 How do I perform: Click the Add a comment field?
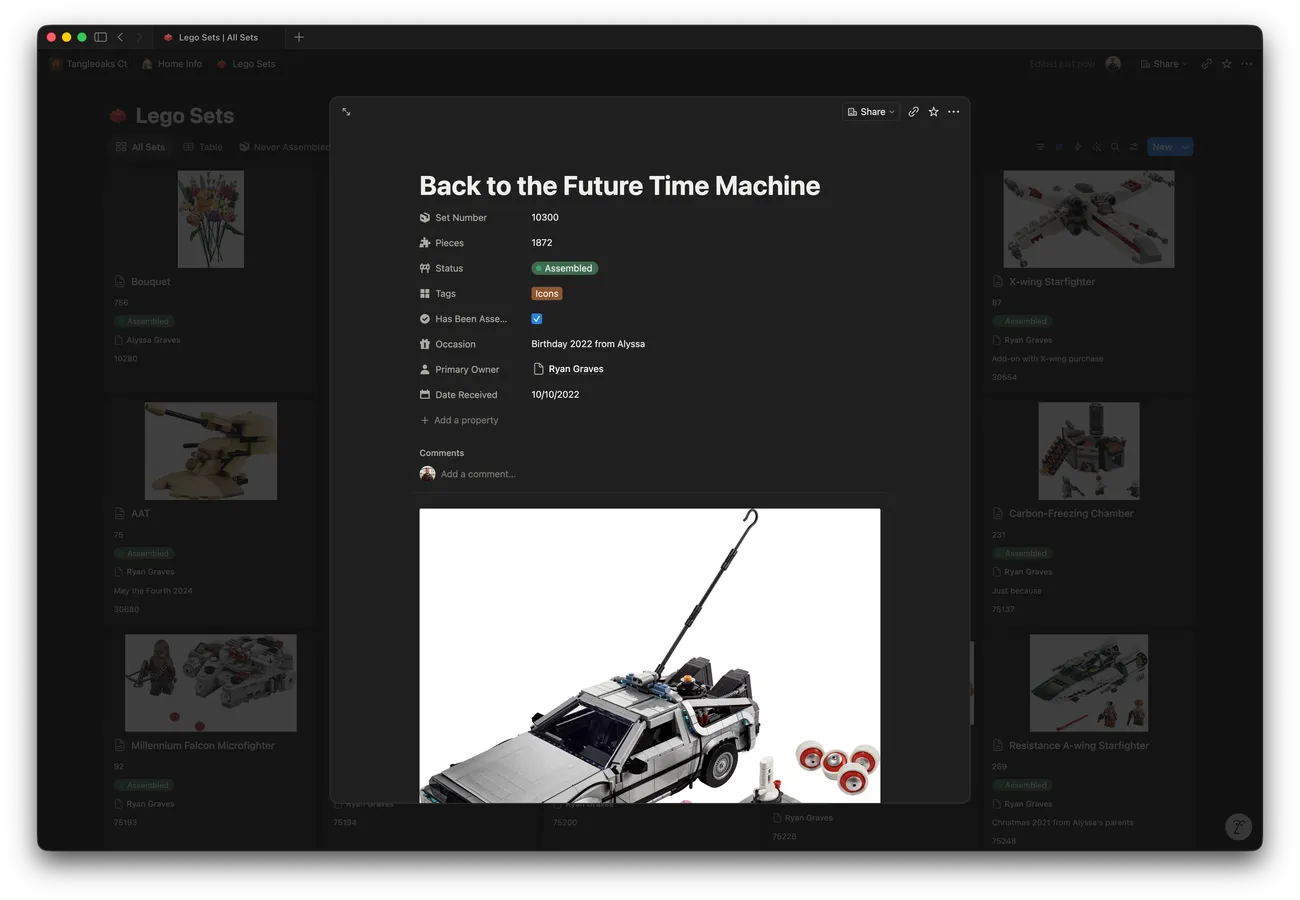[478, 474]
